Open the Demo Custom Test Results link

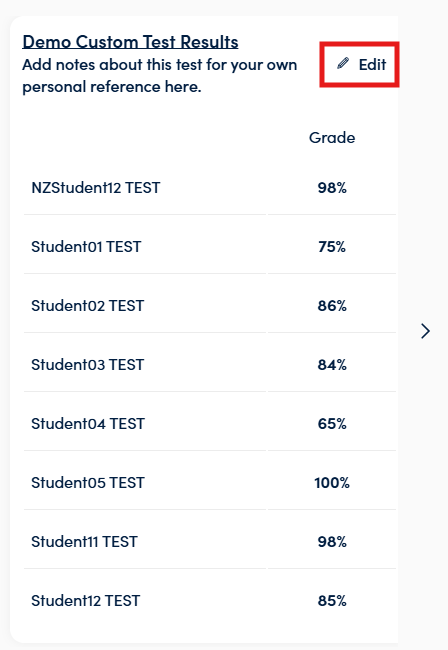130,42
